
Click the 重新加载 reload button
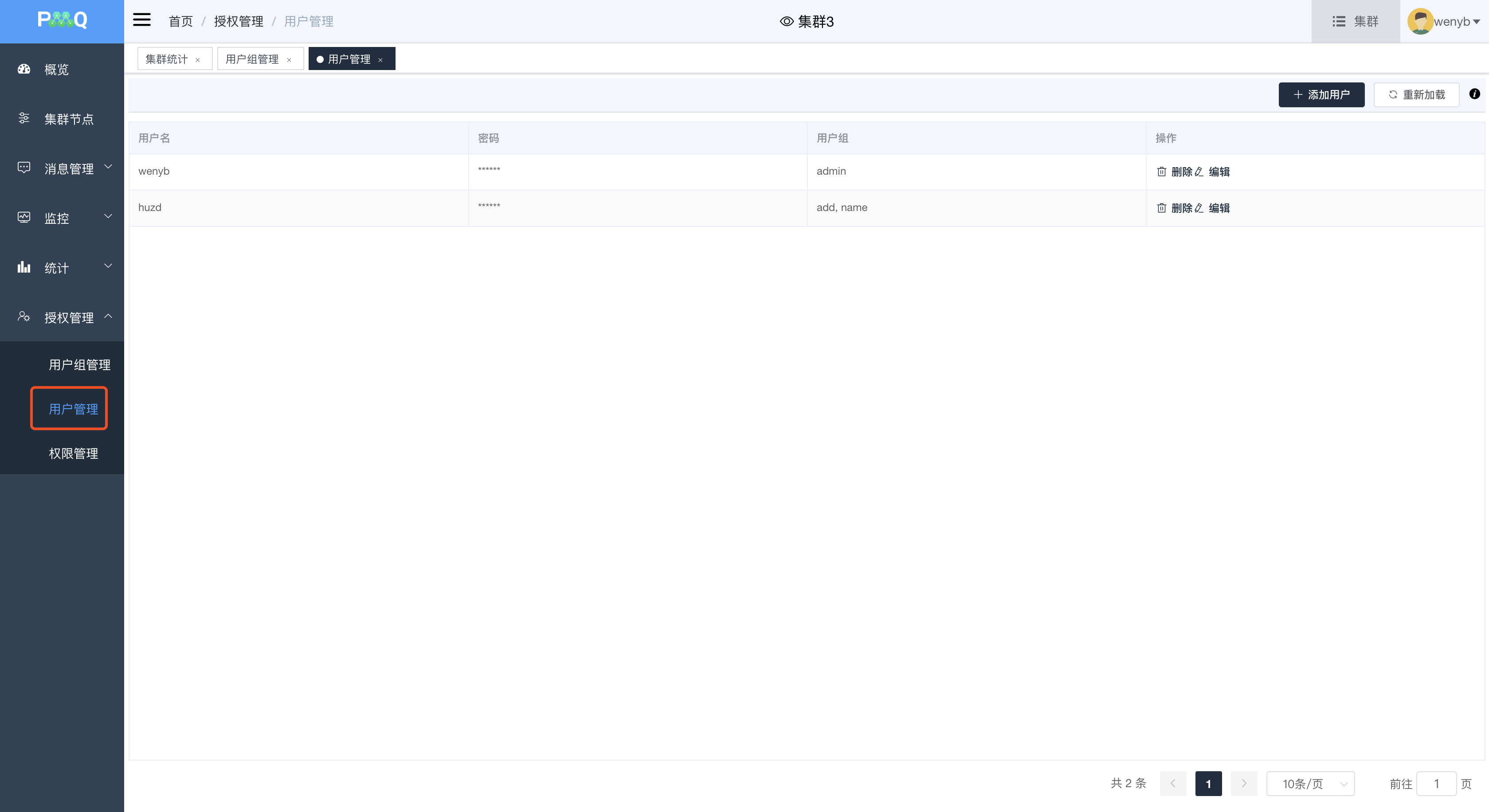[1416, 95]
